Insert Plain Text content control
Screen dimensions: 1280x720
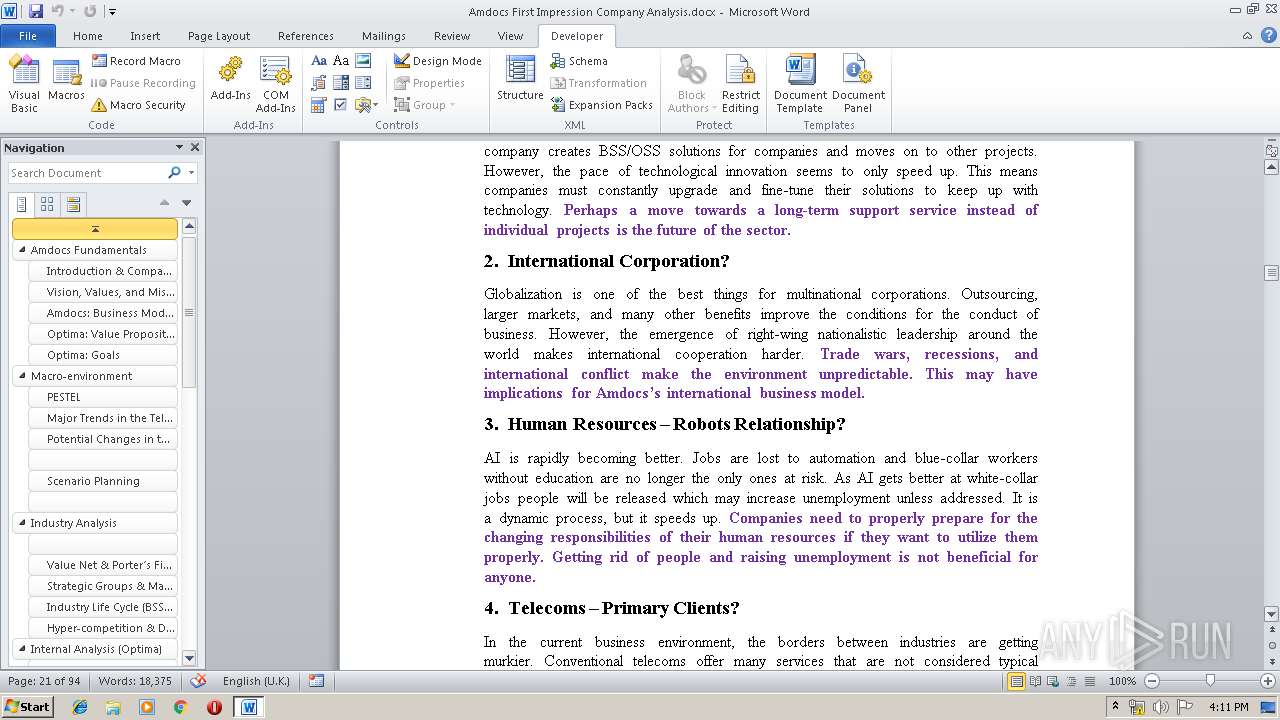pos(341,61)
